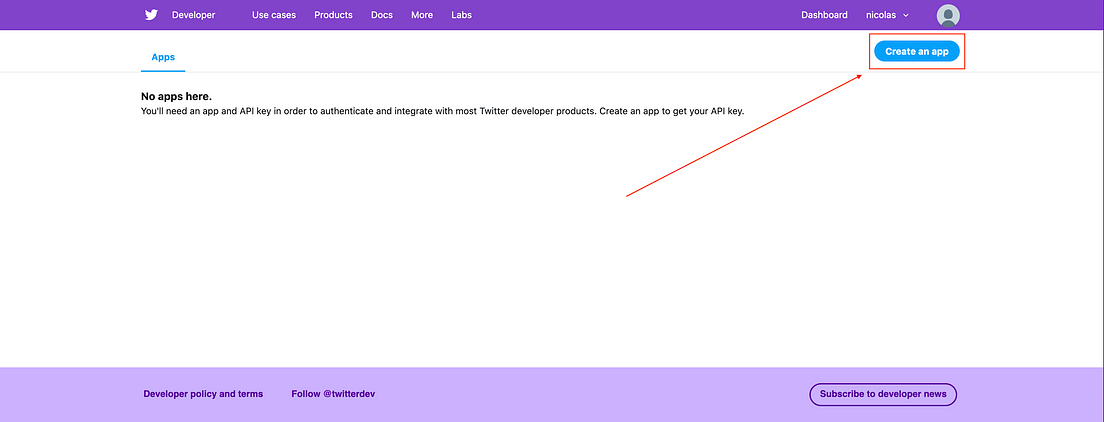This screenshot has width=1104, height=422.
Task: Open the More menu
Action: 422,15
